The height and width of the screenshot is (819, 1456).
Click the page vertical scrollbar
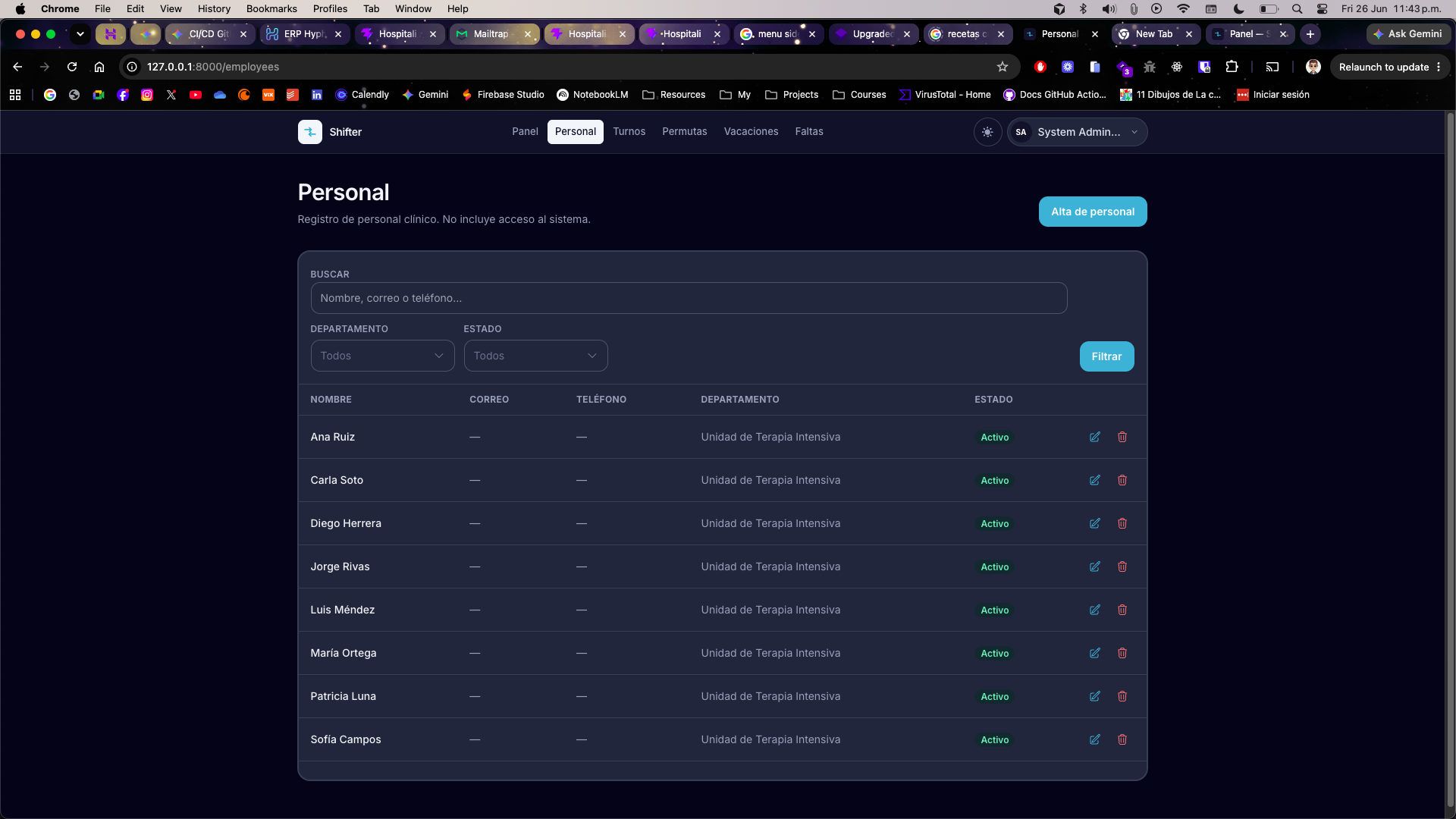tap(1450, 460)
